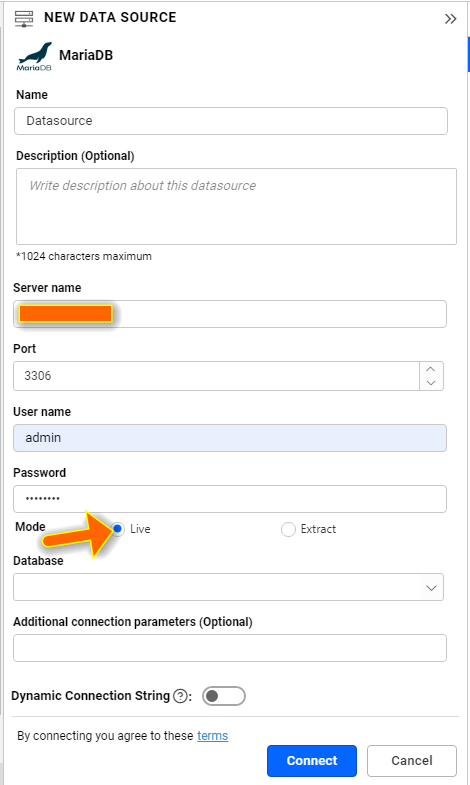This screenshot has width=470, height=785.
Task: Enable the Dynamic Connection String toggle
Action: tap(224, 696)
